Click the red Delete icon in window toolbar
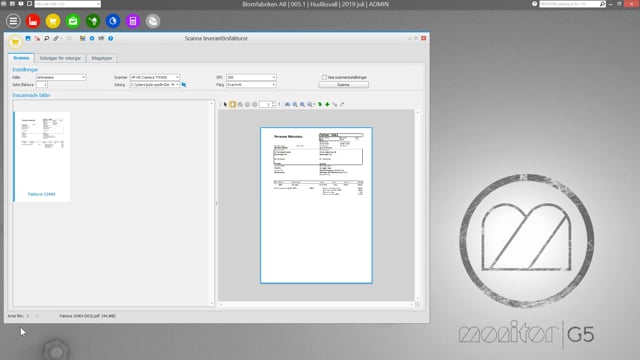This screenshot has width=640, height=360. point(37,38)
